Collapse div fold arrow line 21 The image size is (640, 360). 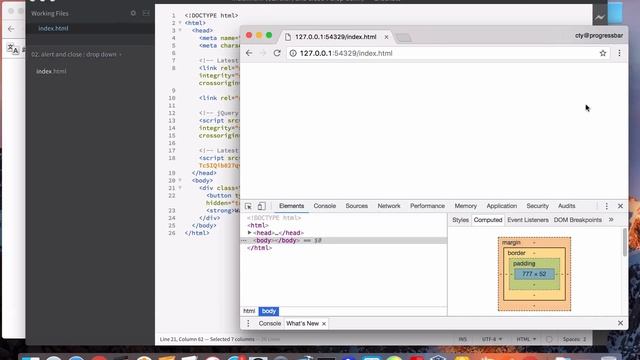(180, 188)
